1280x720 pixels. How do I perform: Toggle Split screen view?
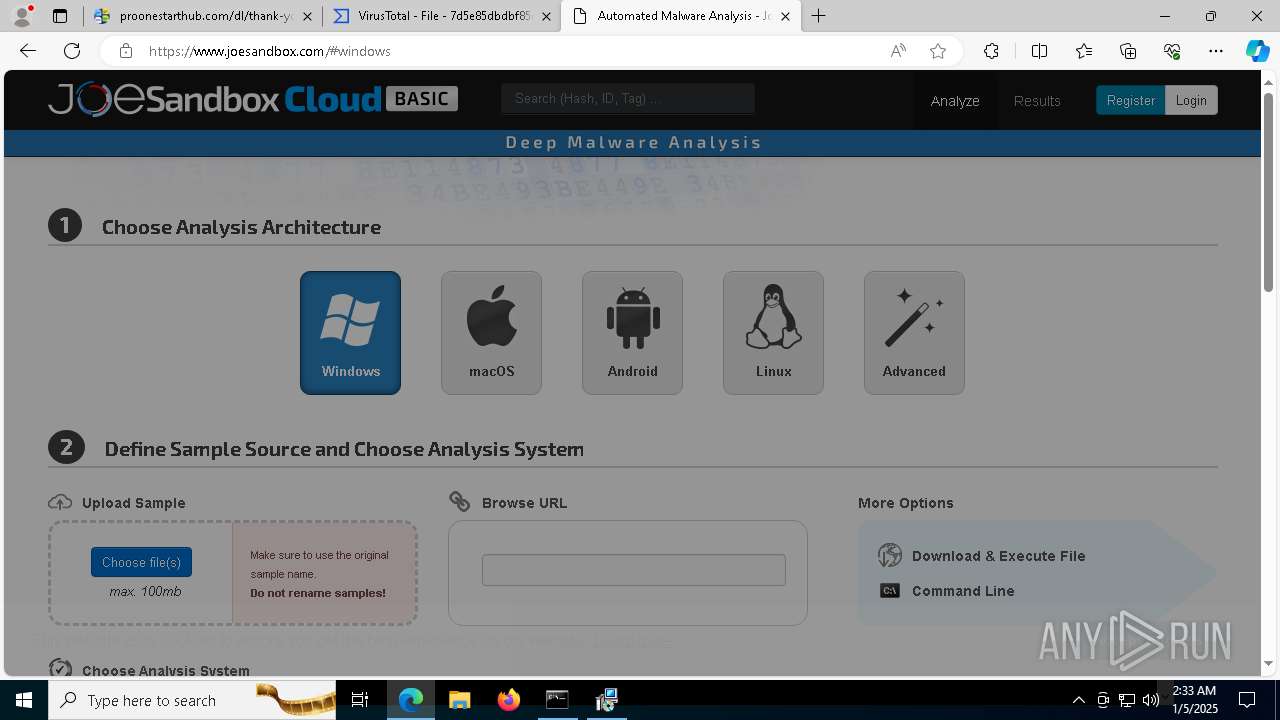[x=1039, y=51]
